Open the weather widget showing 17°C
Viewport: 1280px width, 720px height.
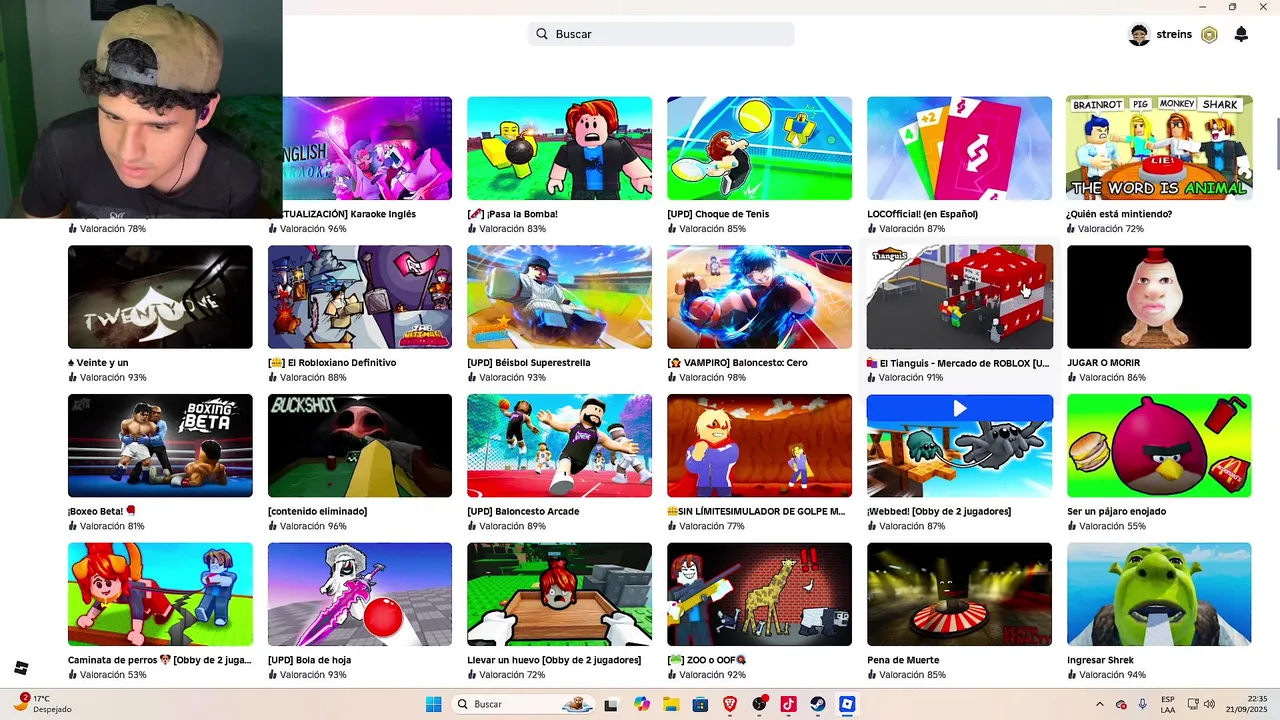pos(43,703)
